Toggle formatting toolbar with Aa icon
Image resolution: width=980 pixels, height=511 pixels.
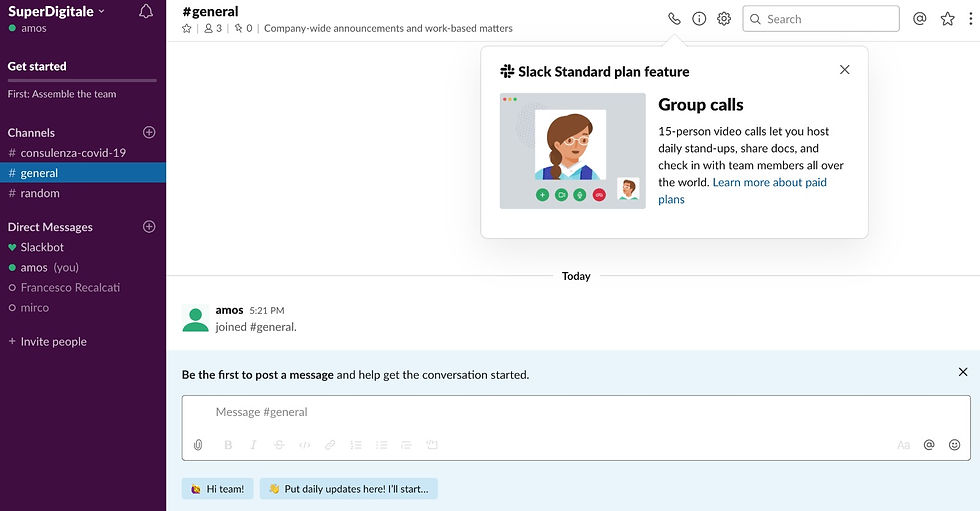click(904, 445)
